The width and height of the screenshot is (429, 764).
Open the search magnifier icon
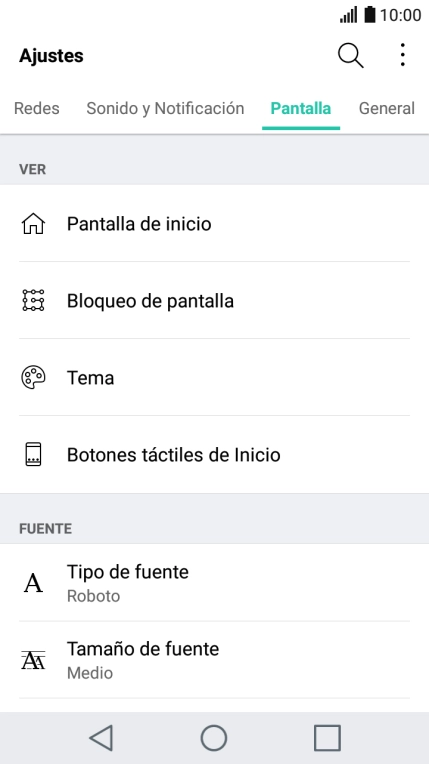(x=351, y=56)
